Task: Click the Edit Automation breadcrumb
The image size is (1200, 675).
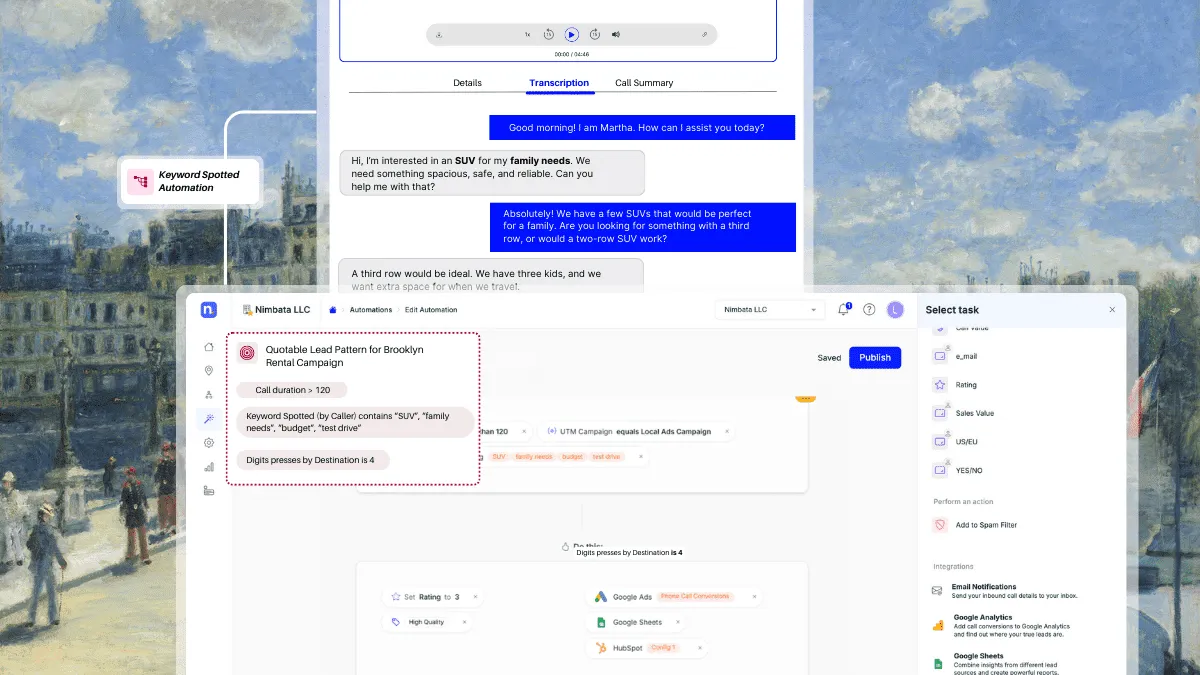Action: click(431, 310)
